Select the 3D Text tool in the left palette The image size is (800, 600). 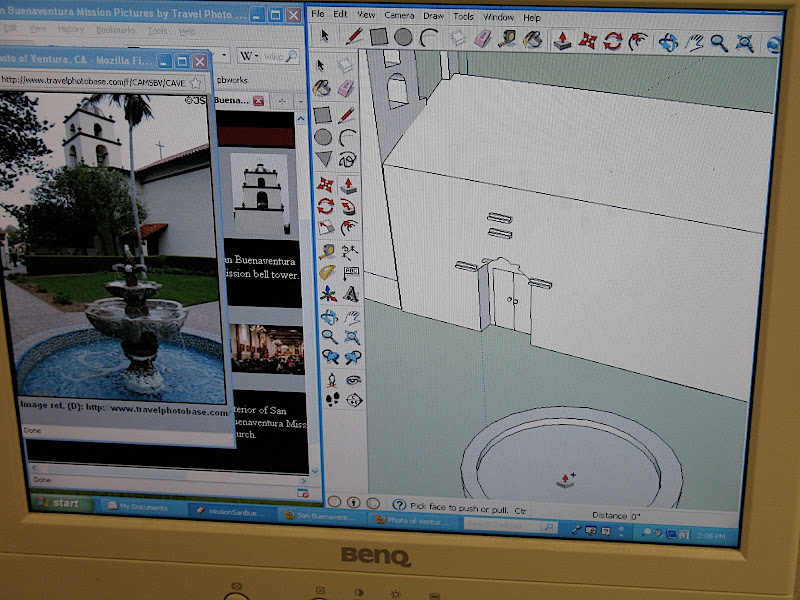351,294
